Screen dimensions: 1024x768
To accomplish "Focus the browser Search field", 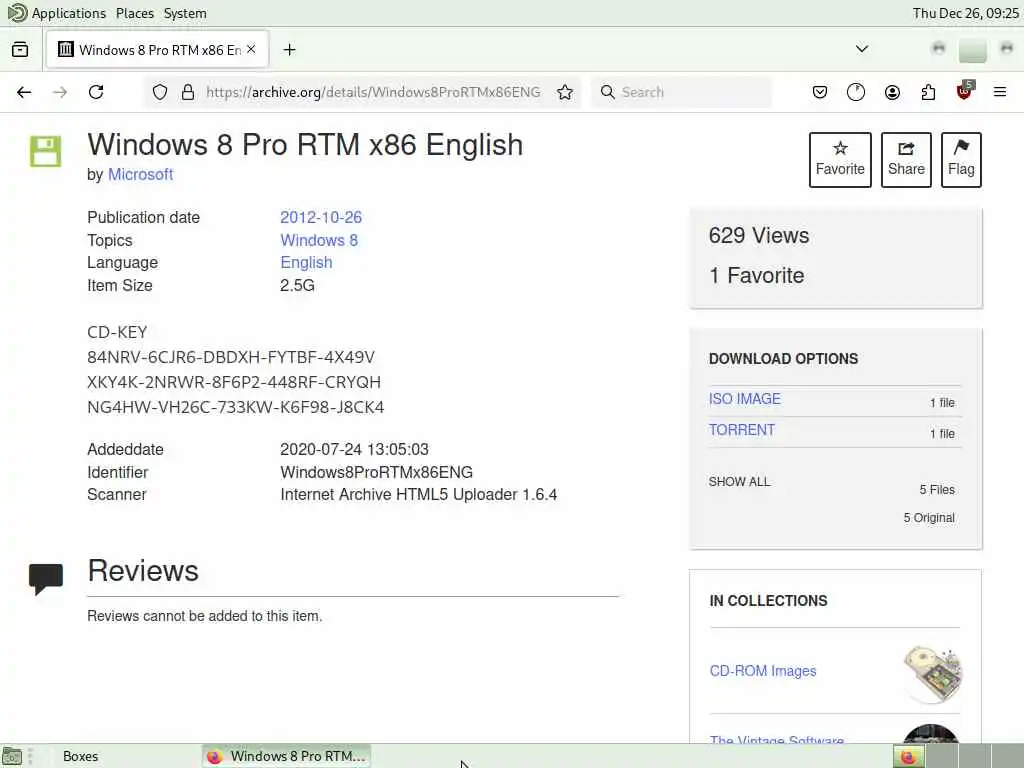I will [x=682, y=92].
